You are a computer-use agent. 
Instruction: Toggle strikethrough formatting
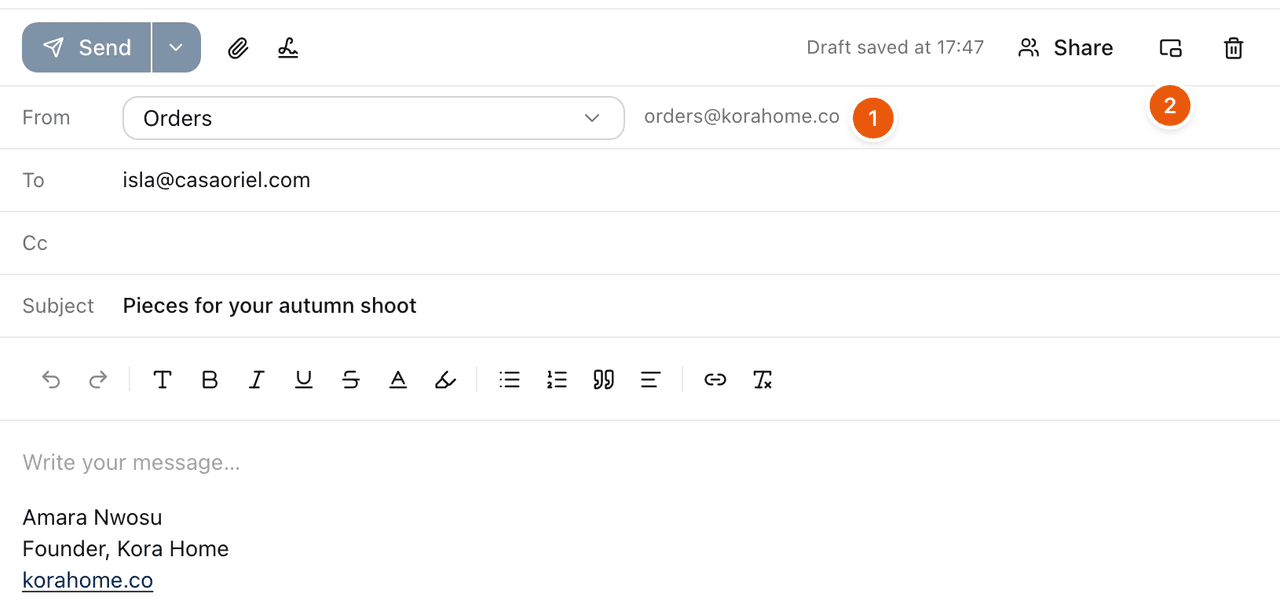[351, 380]
